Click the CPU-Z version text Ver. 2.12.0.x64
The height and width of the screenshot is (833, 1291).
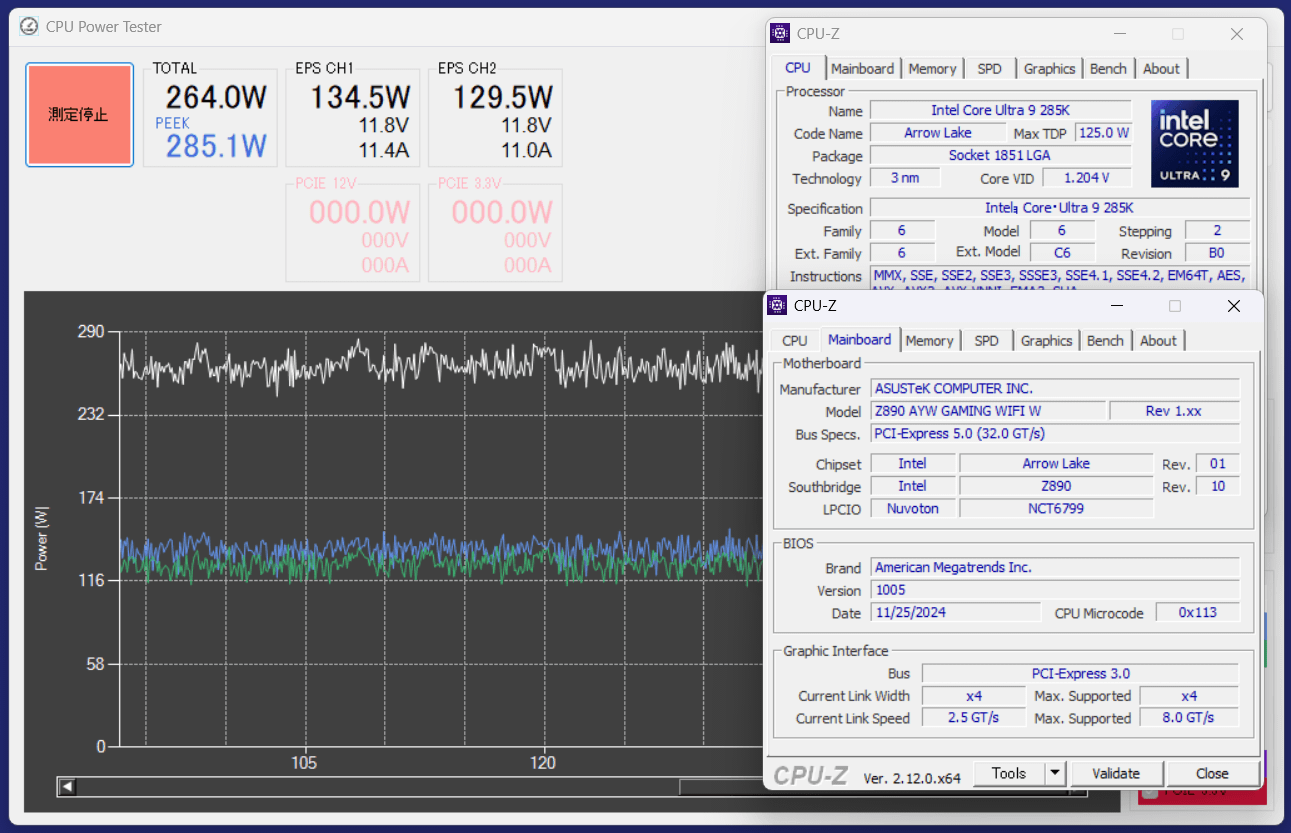(911, 777)
